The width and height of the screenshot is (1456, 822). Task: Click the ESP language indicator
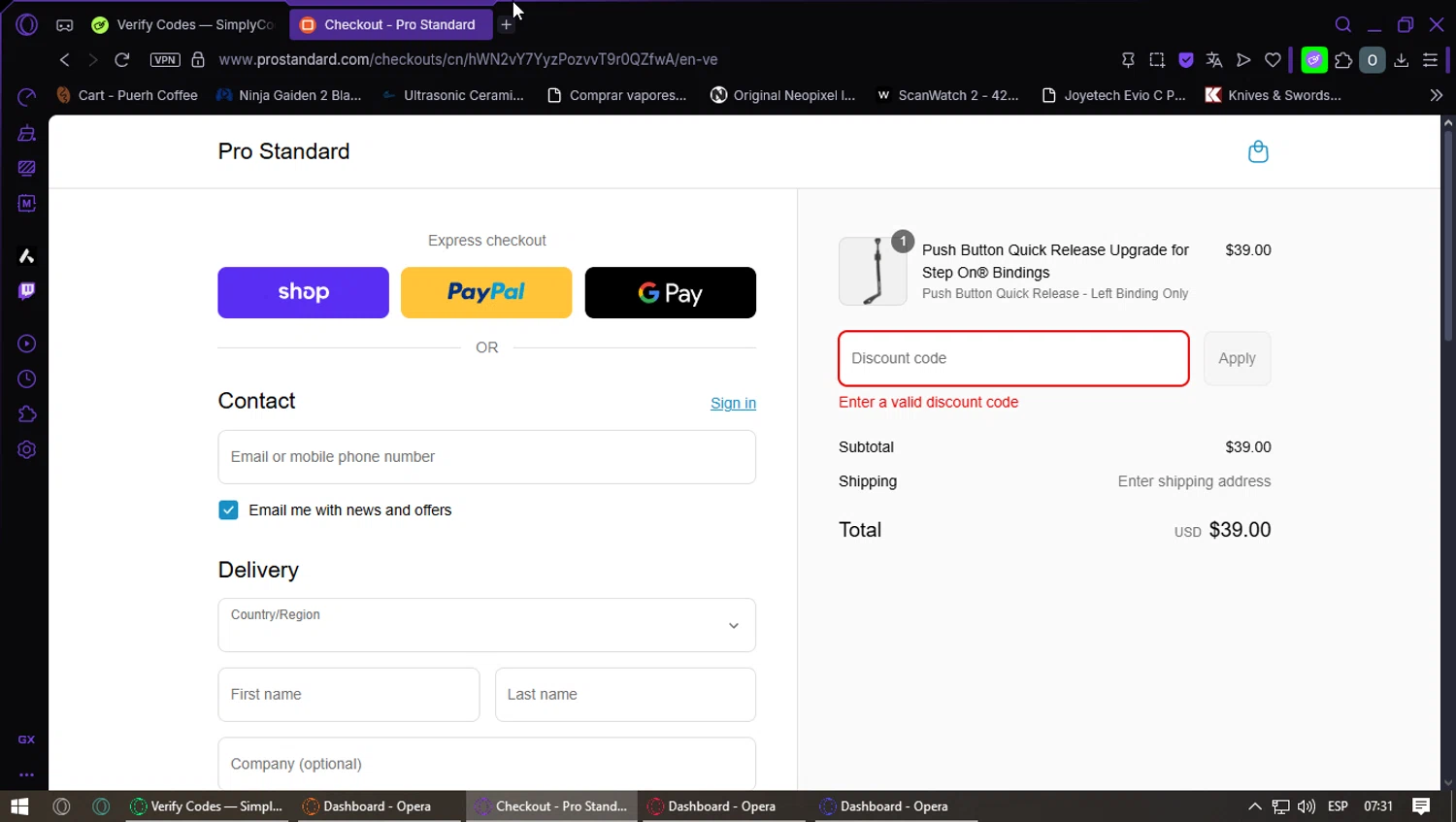[x=1338, y=806]
